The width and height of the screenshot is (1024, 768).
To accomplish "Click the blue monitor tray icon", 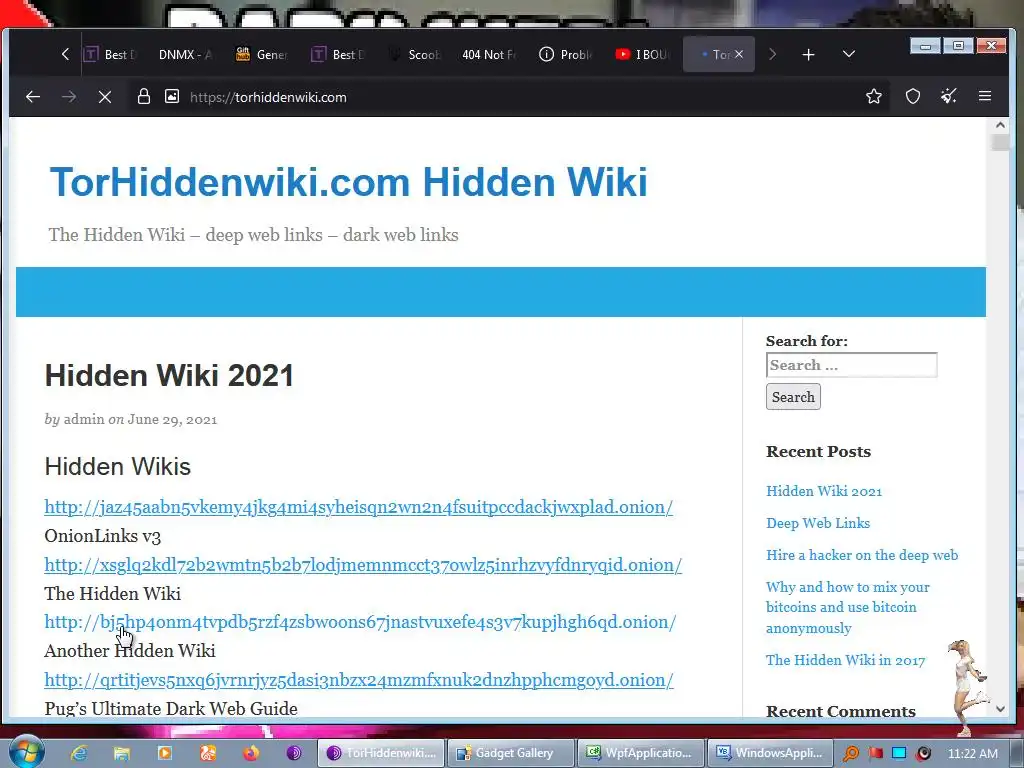I will (x=899, y=754).
